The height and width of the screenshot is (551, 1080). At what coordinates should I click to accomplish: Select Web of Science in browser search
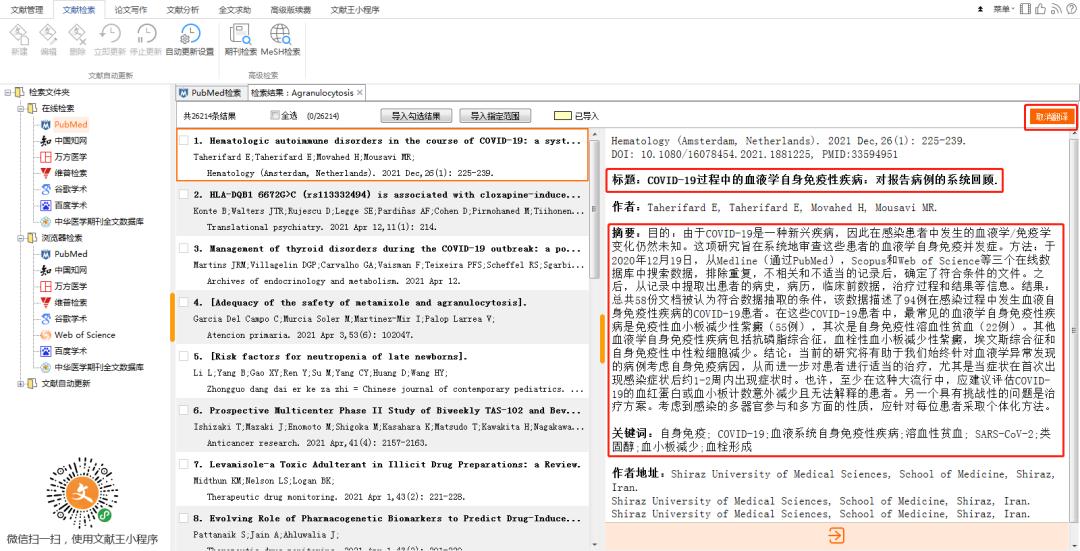tap(84, 335)
